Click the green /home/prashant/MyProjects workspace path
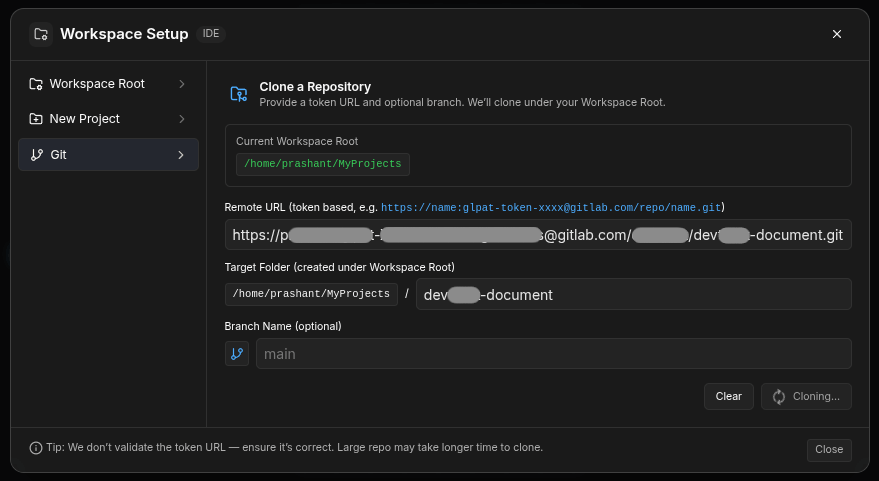The image size is (879, 481). coord(323,164)
